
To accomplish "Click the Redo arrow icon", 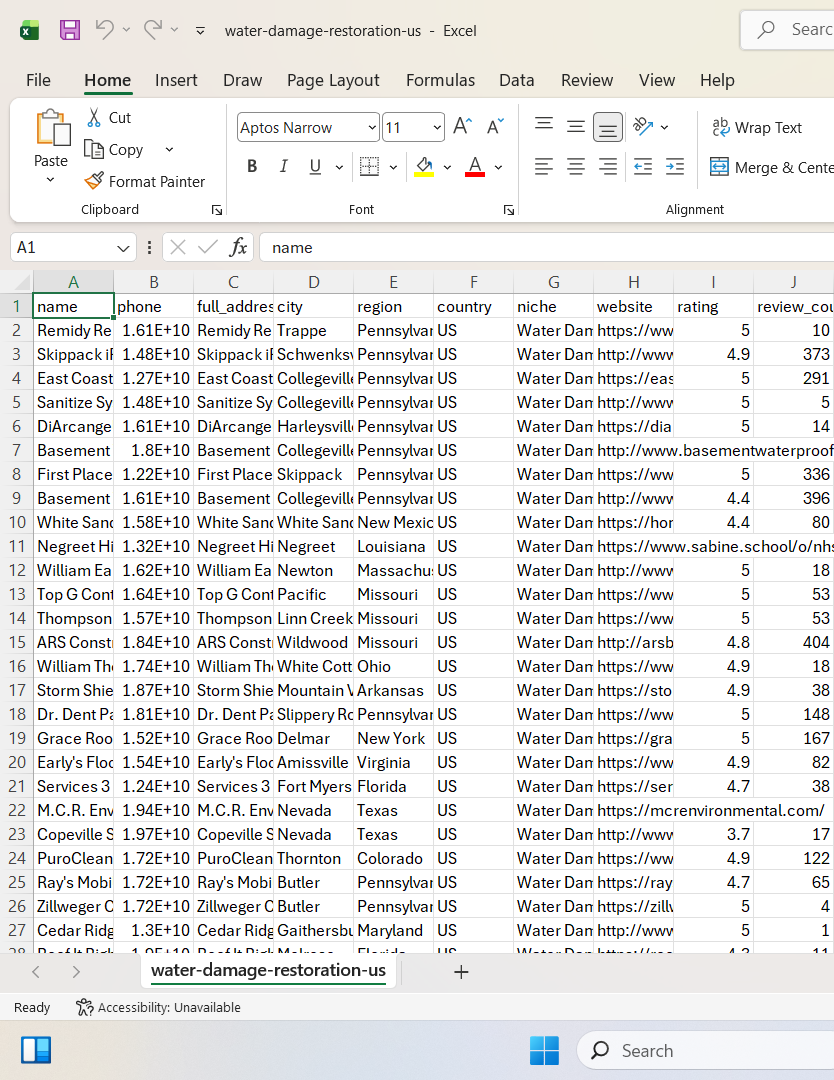I will (x=153, y=30).
